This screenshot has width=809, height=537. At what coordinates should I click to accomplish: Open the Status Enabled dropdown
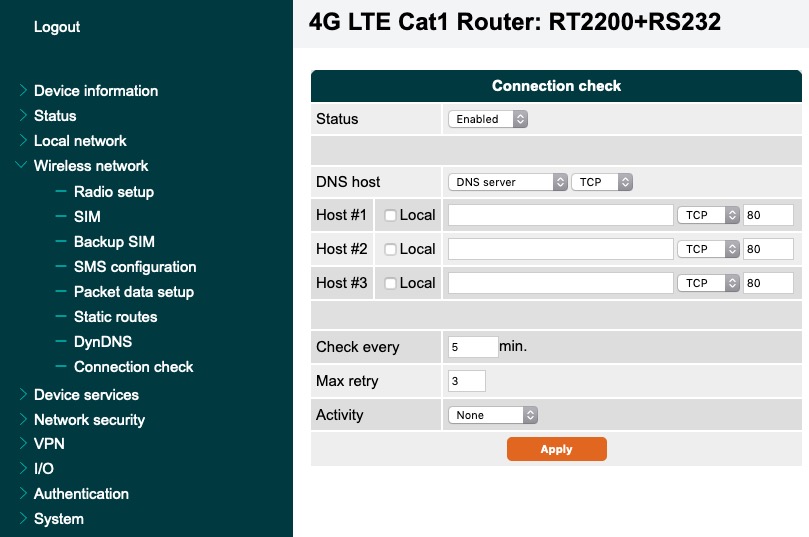(488, 119)
